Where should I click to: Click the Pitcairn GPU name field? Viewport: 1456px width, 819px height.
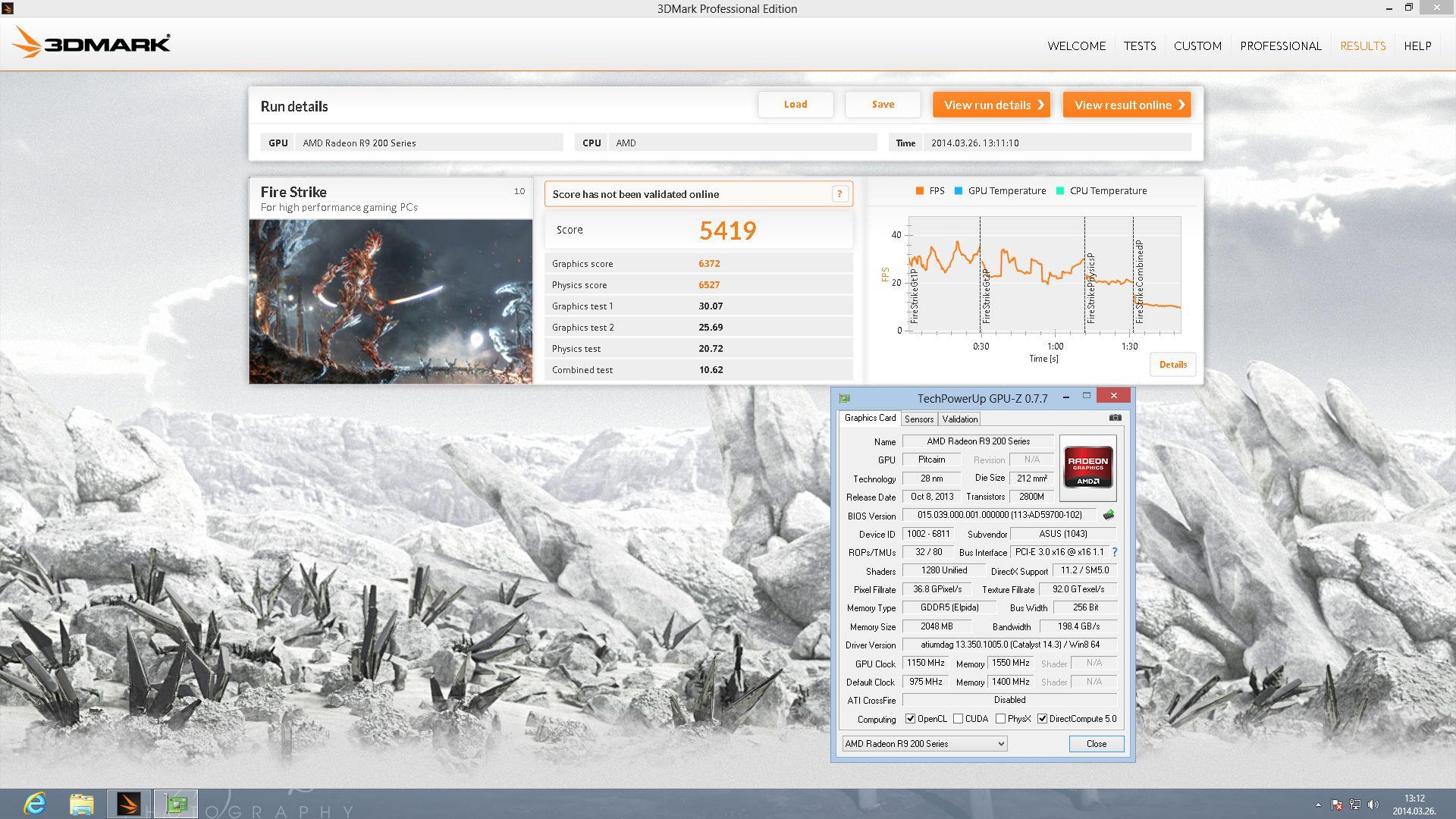click(931, 460)
